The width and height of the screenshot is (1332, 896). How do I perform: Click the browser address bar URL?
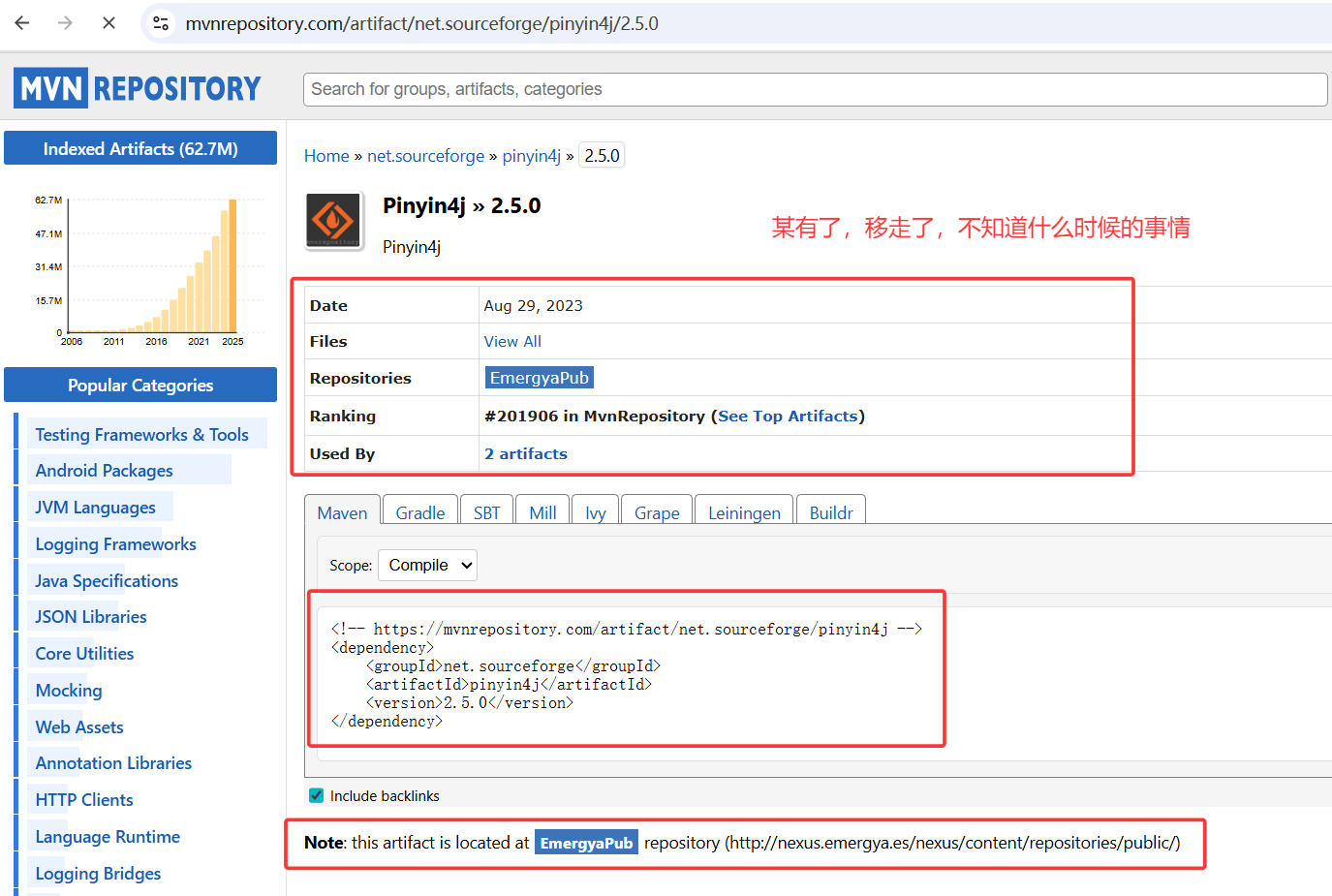(422, 23)
